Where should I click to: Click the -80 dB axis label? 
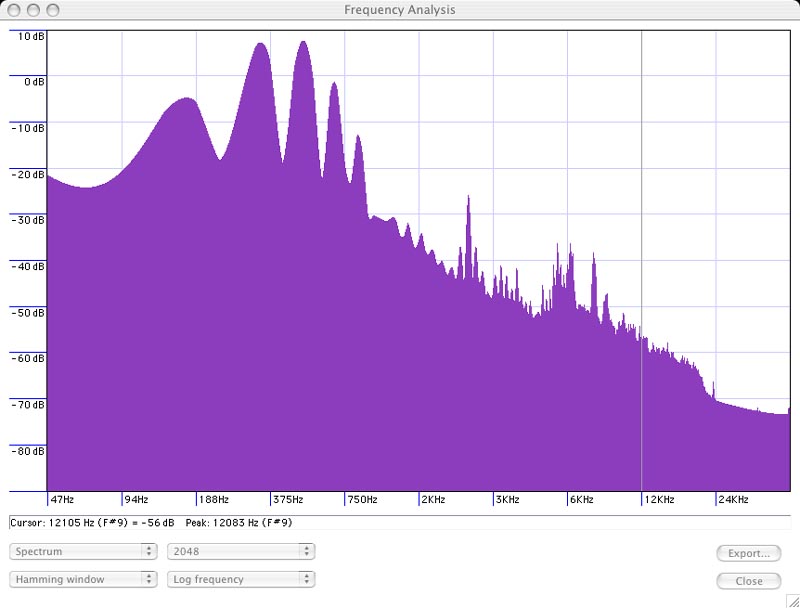(28, 451)
